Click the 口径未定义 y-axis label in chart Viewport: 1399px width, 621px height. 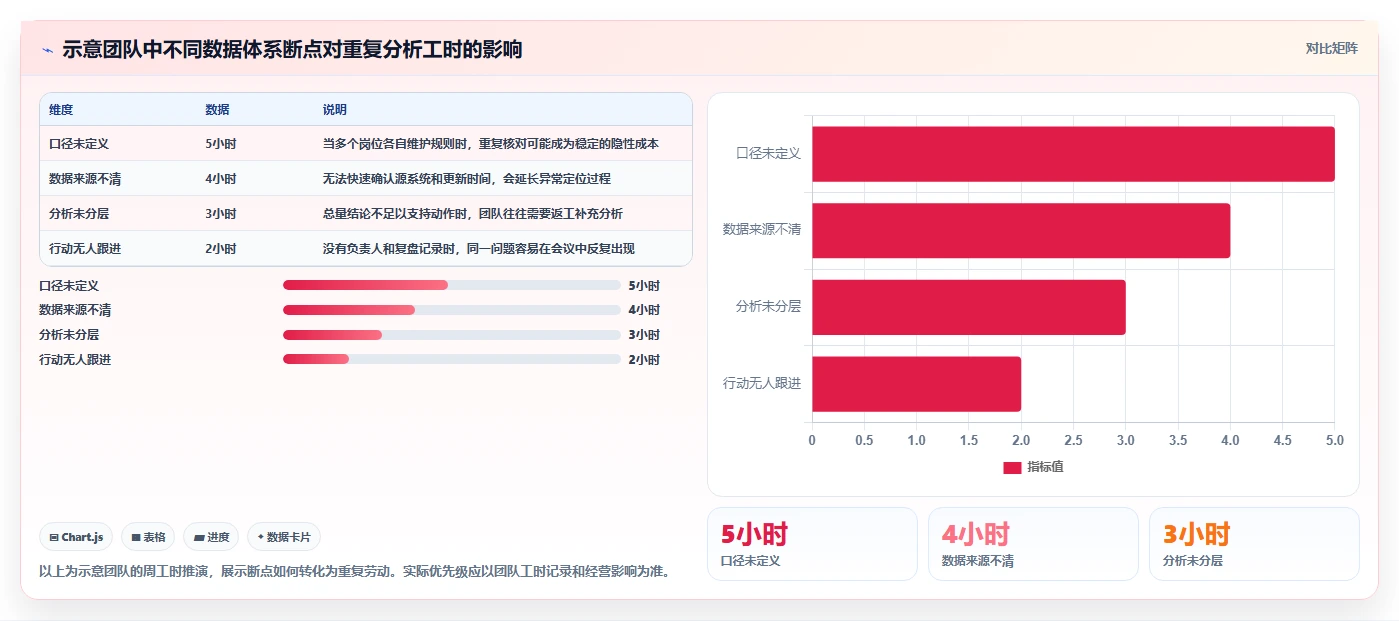768,154
